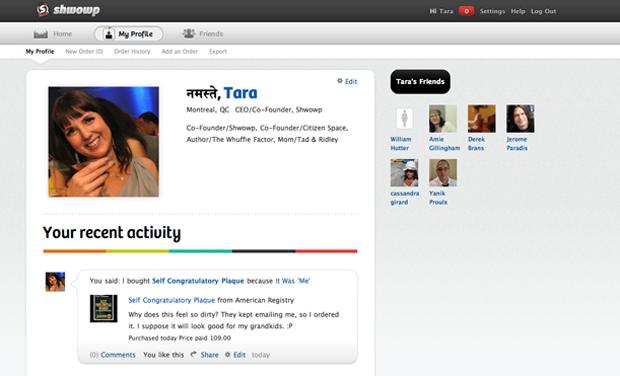The height and width of the screenshot is (376, 620).
Task: Open the red notification counter badge
Action: pos(466,11)
